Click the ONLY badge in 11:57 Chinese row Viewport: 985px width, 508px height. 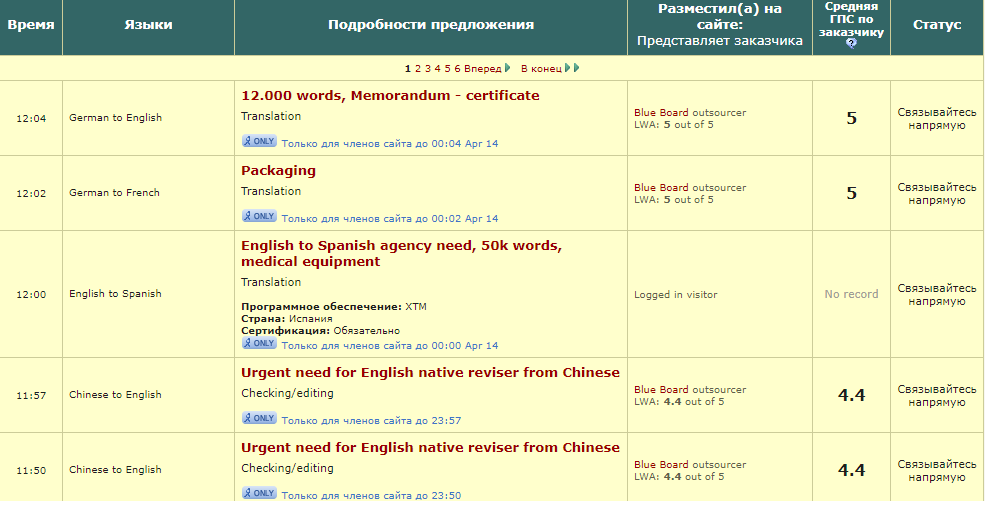[259, 418]
